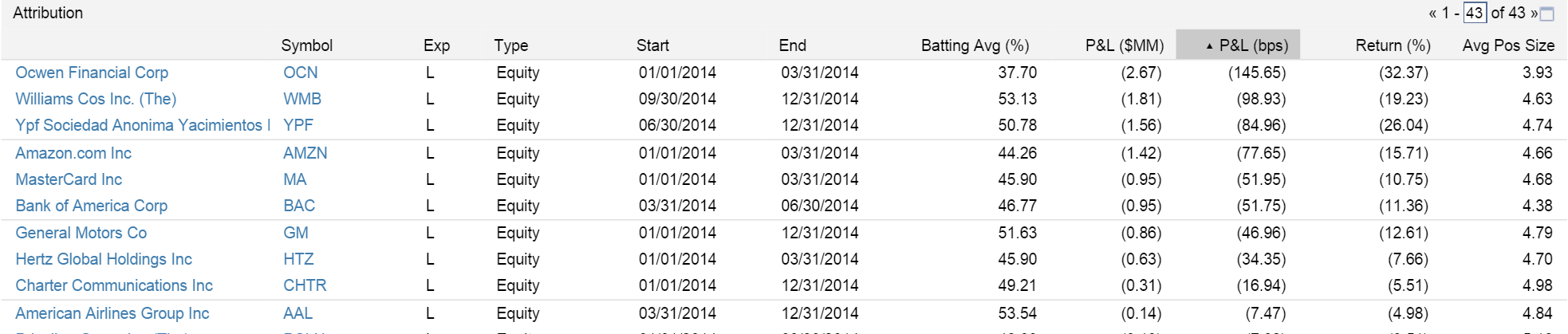Sort by the P&L ($MM) column header
This screenshot has height=334, width=1568.
point(1125,45)
